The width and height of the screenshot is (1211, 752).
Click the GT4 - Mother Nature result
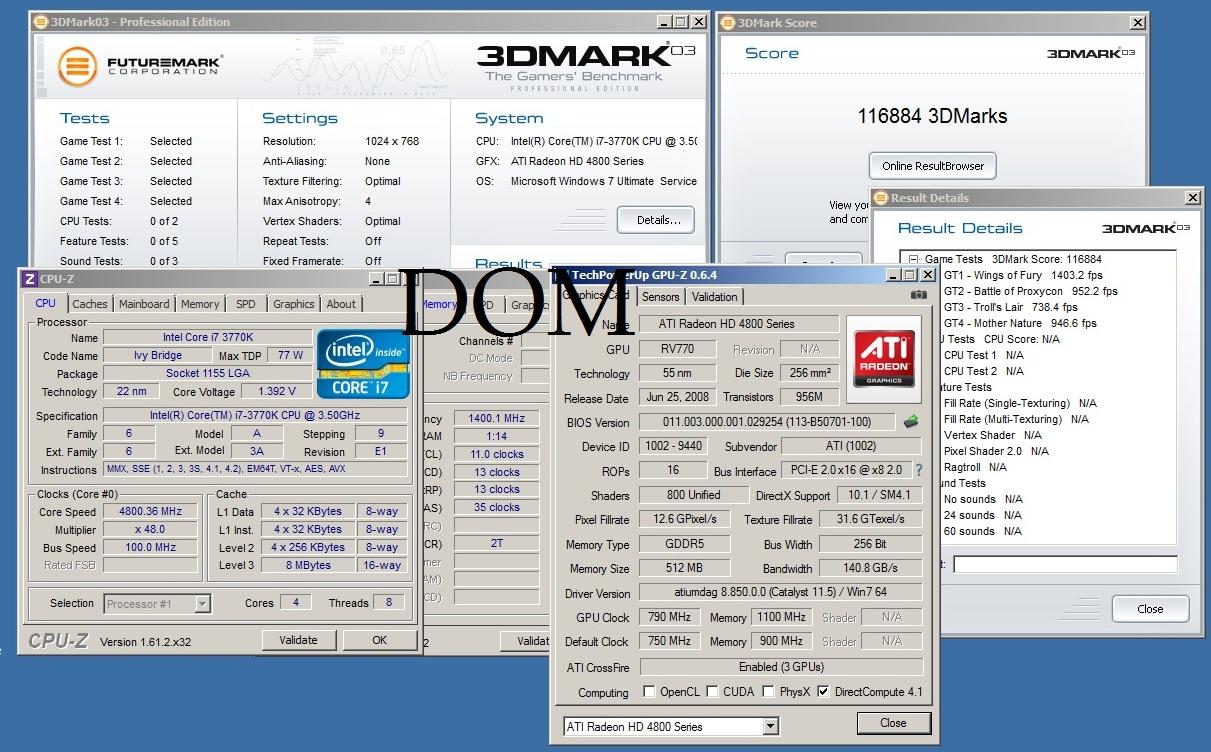point(1020,323)
